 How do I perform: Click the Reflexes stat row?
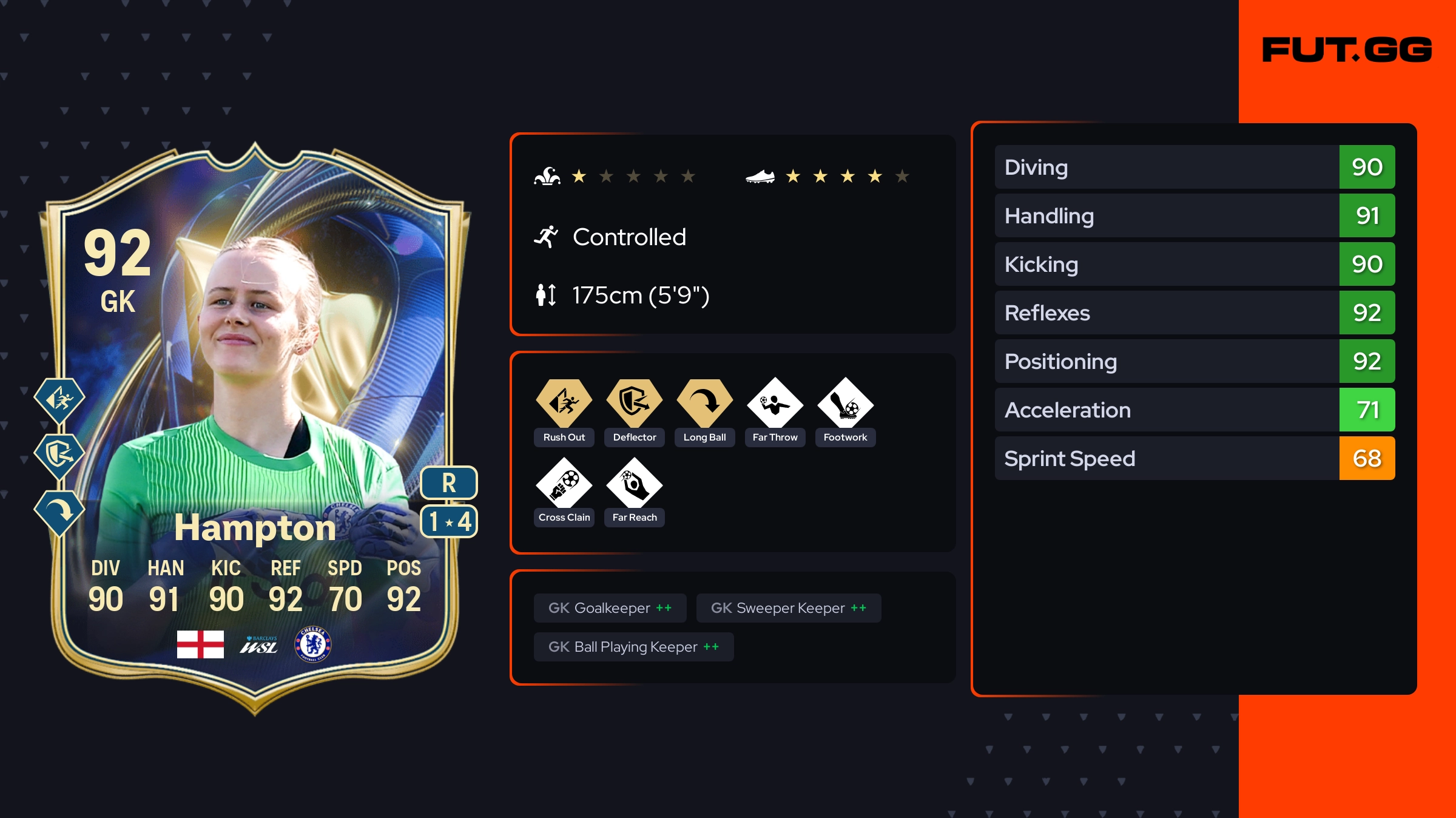point(1195,313)
